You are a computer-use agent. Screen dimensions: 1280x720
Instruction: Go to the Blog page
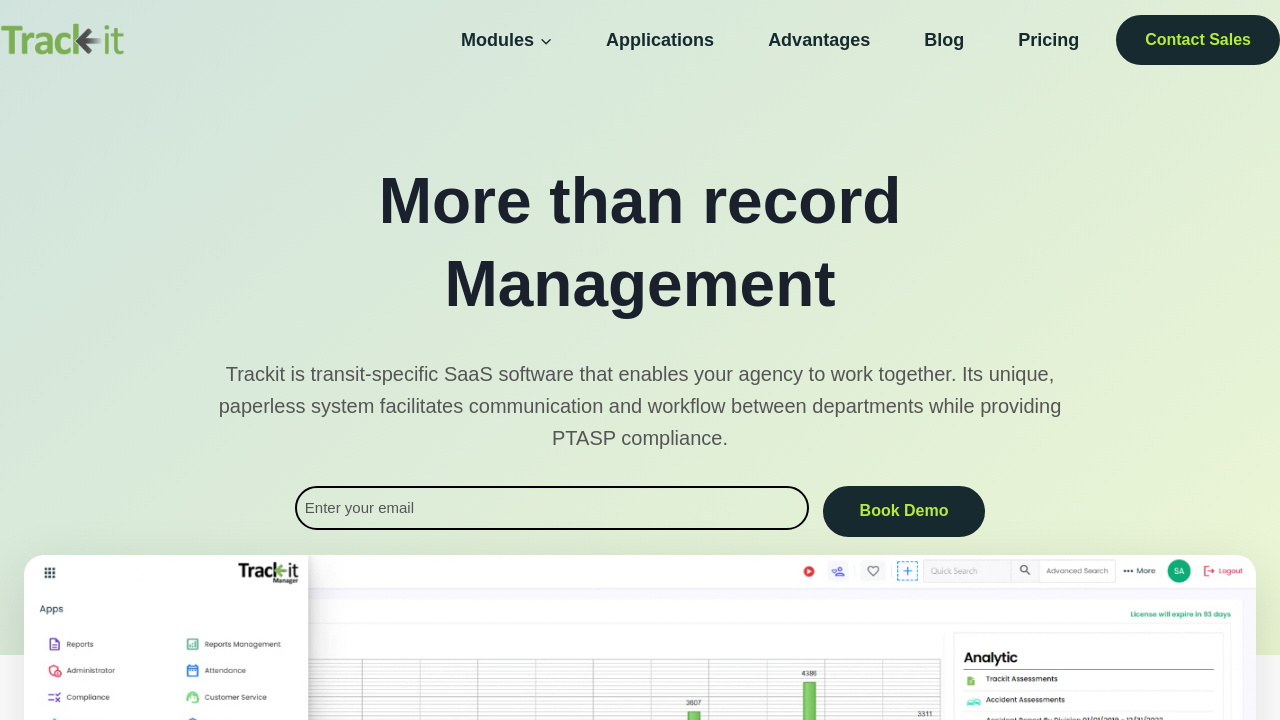[944, 40]
